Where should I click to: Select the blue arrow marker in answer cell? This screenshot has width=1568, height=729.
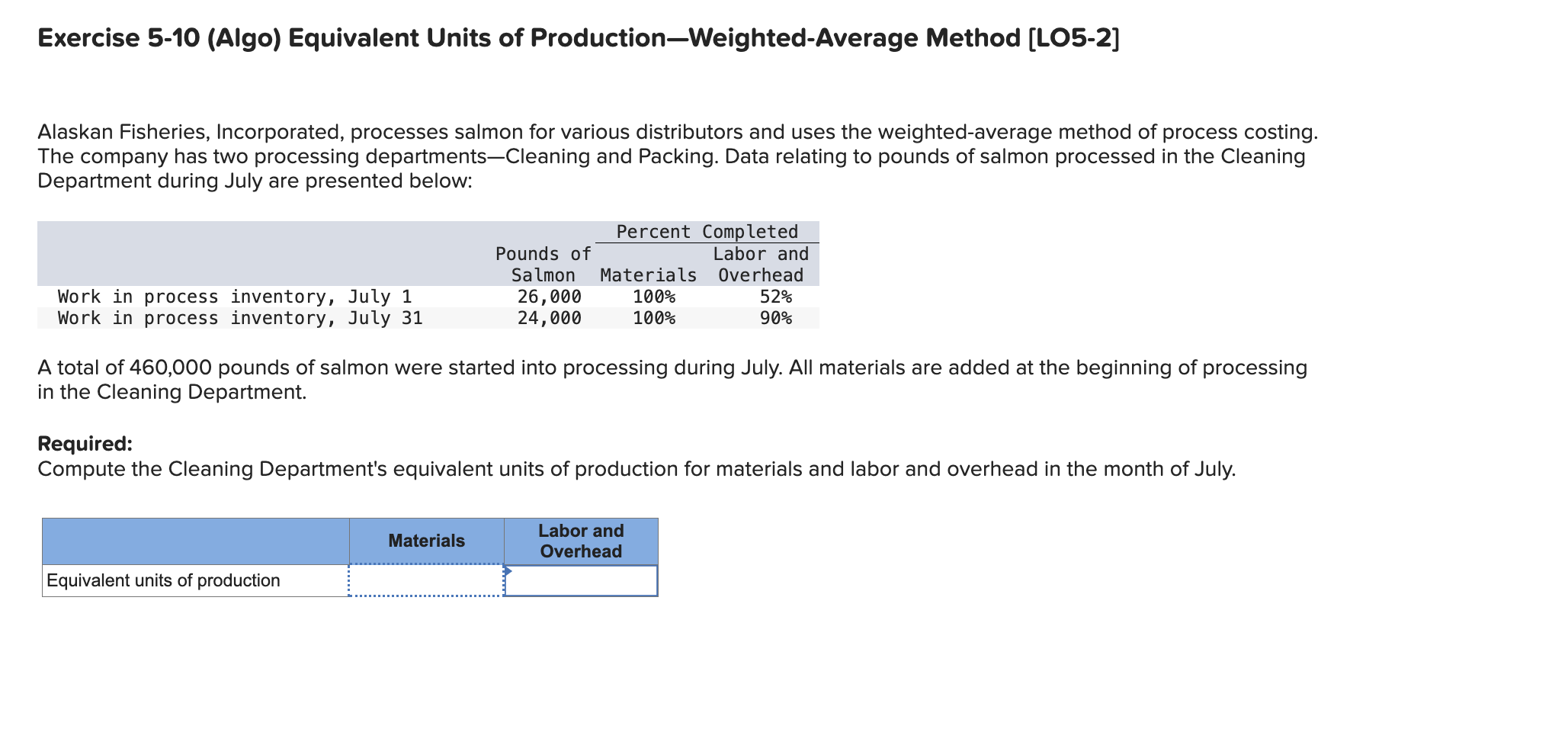pyautogui.click(x=507, y=570)
